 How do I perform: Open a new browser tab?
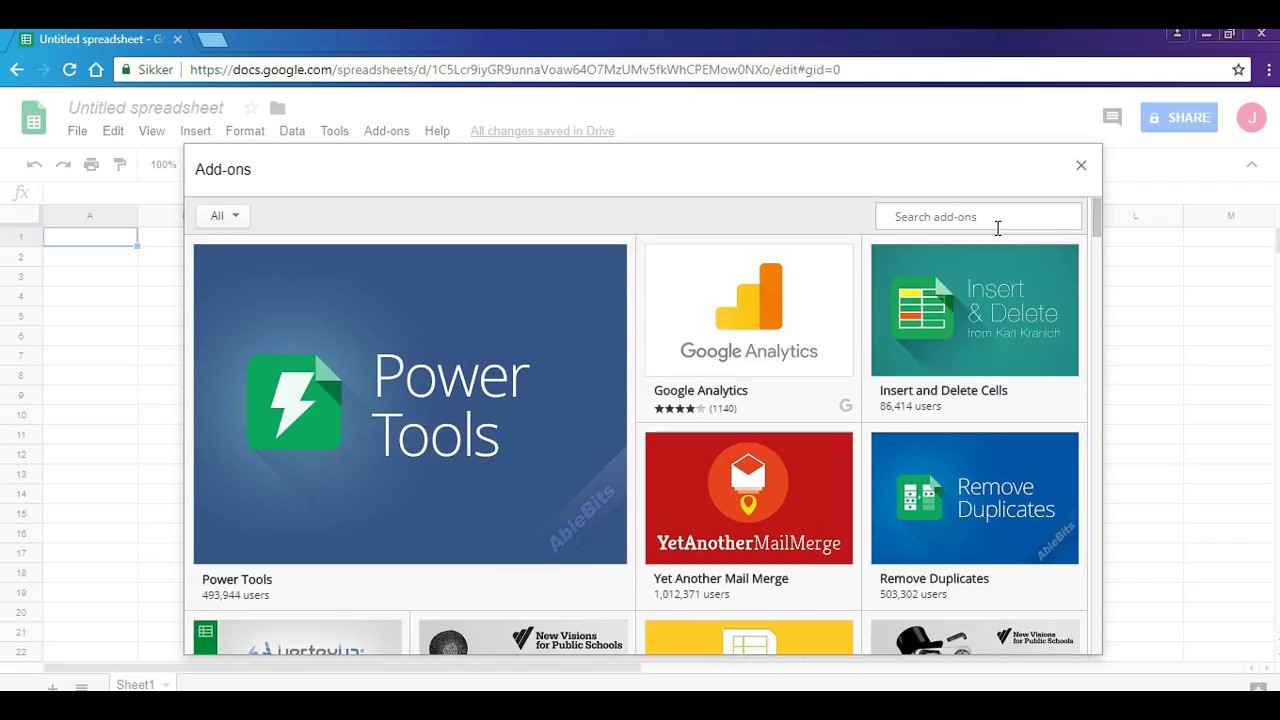tap(212, 40)
